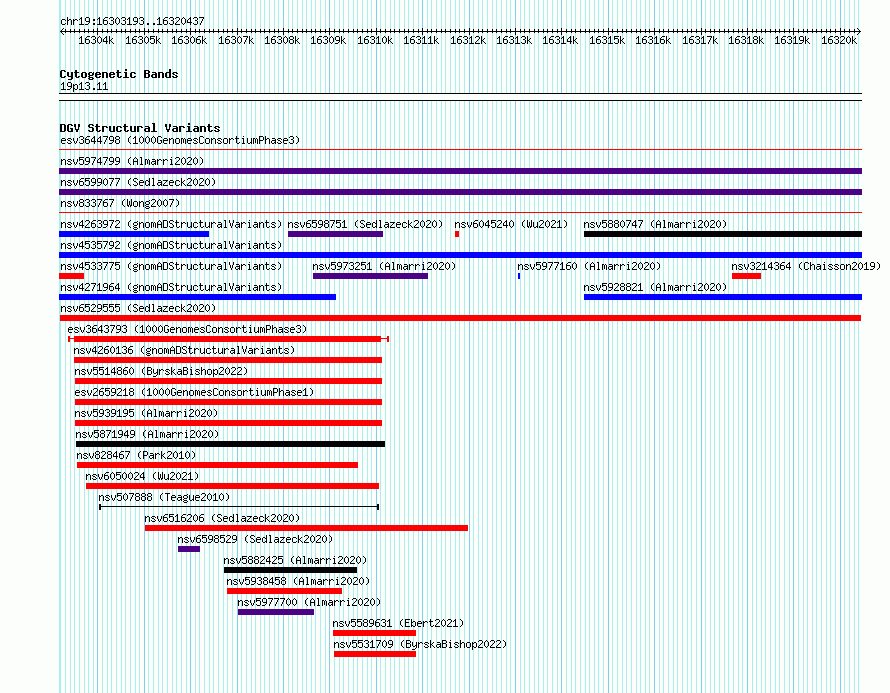890x693 pixels.
Task: Click the chr19:16303193..16320437 coordinates text
Action: [132, 22]
